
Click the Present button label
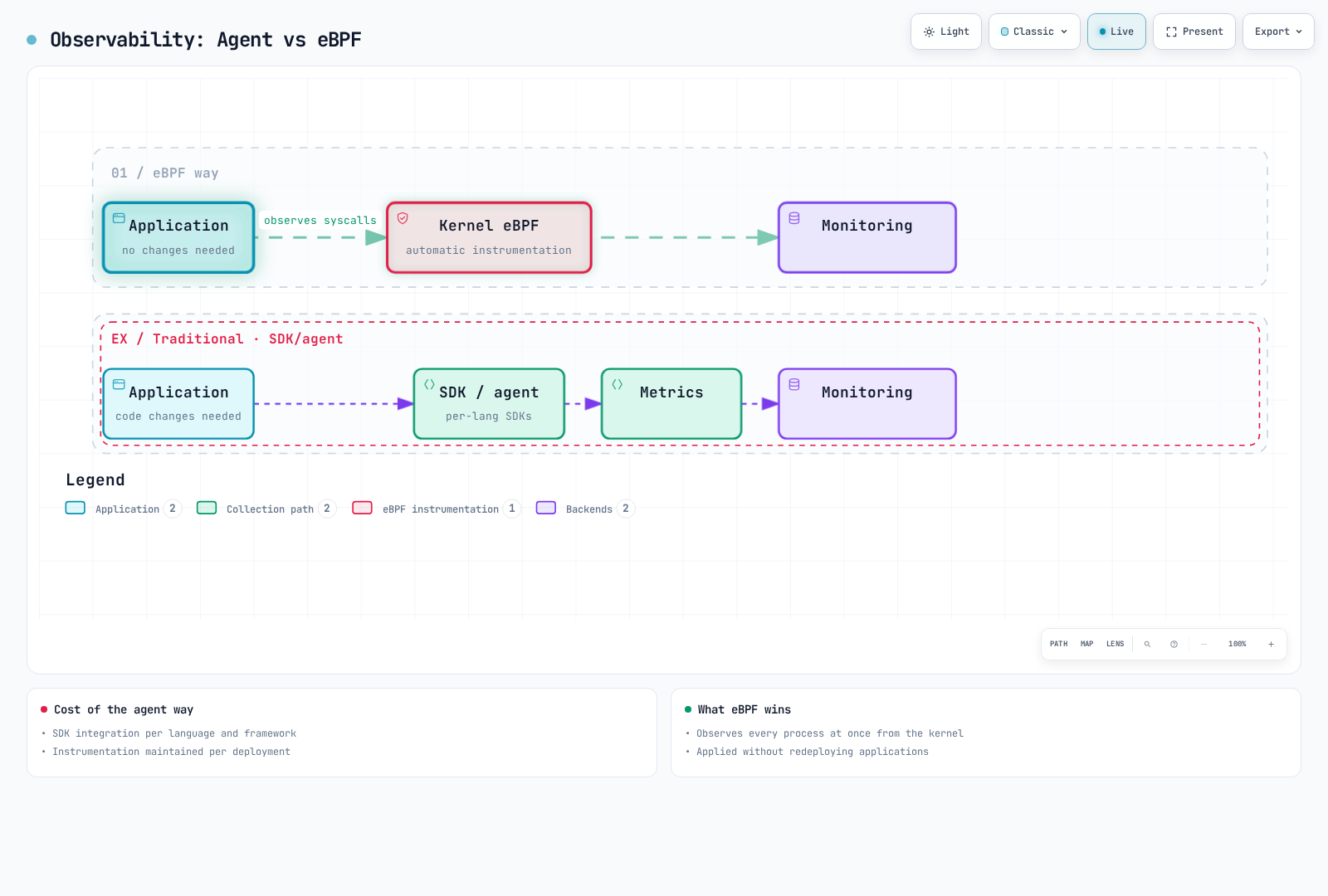(x=1203, y=32)
